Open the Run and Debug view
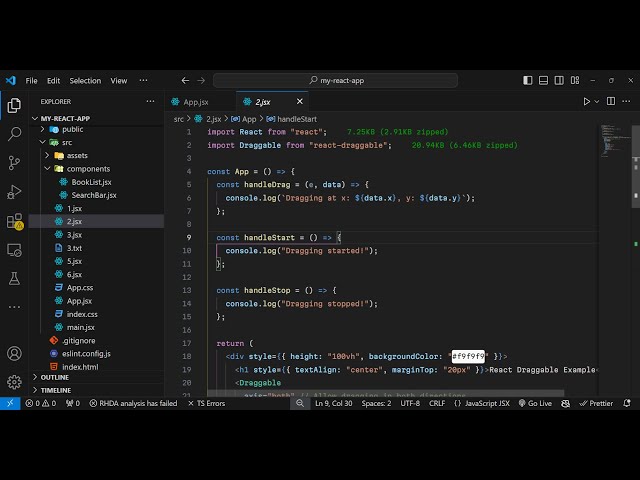 [x=14, y=191]
